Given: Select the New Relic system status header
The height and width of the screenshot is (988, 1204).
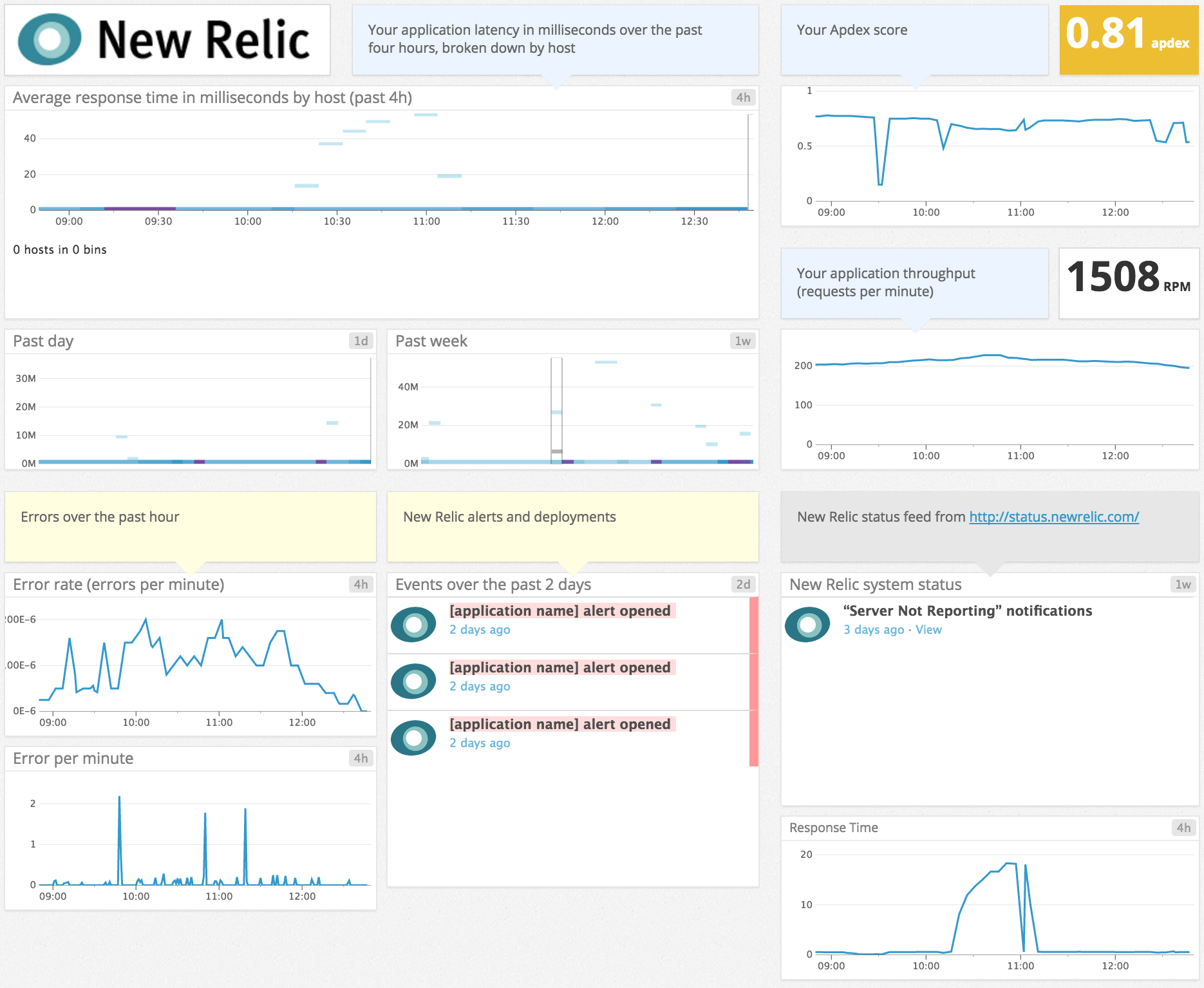Looking at the screenshot, I should click(x=876, y=584).
